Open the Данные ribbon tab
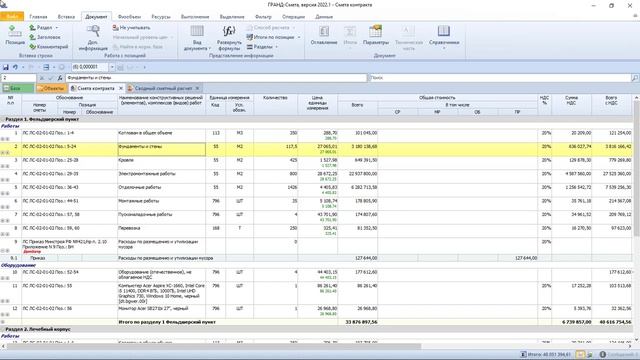The image size is (640, 360). (x=324, y=17)
